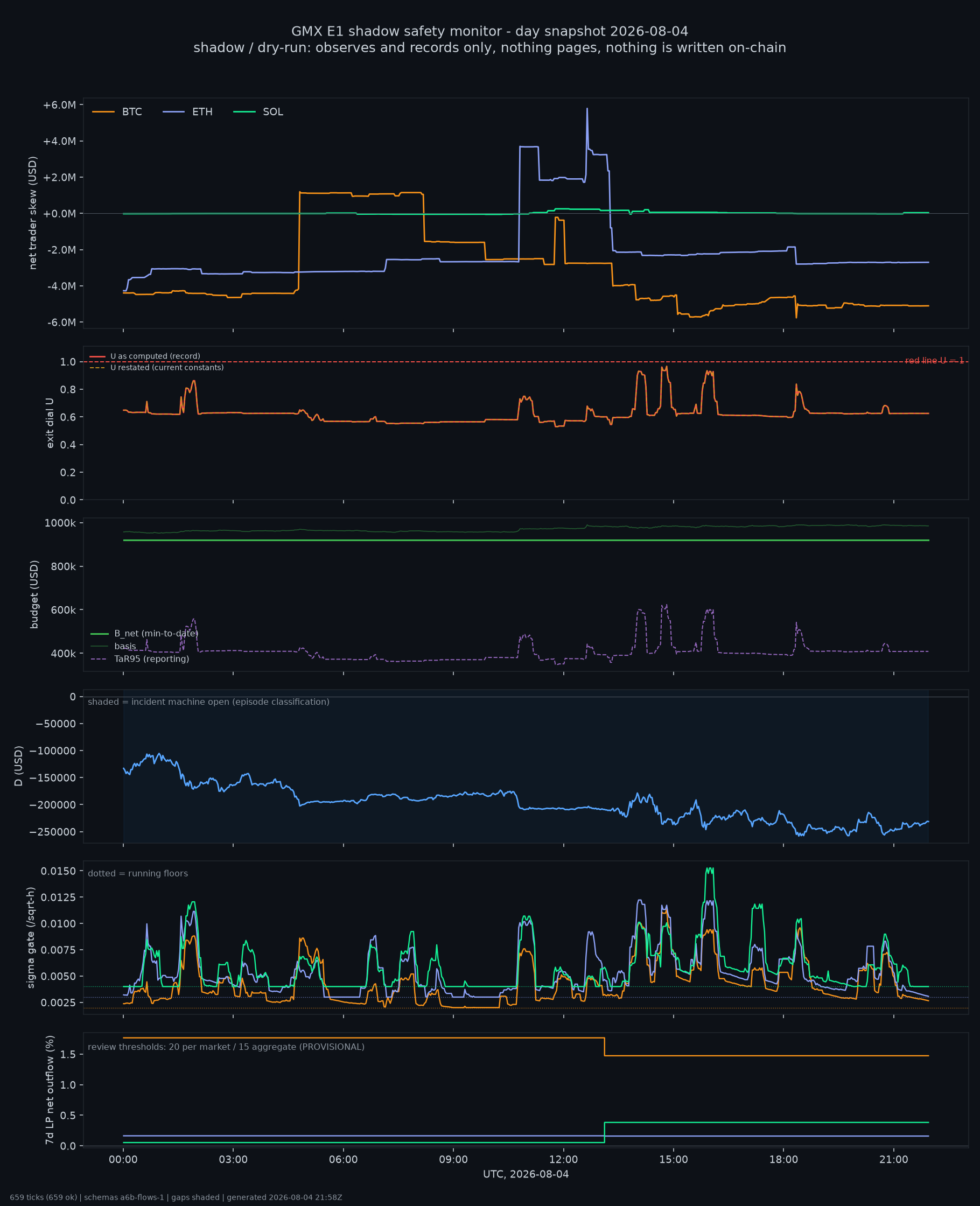Click the 'B_net (min-to-date)' legend entry
This screenshot has width=980, height=1206.
coord(144,634)
